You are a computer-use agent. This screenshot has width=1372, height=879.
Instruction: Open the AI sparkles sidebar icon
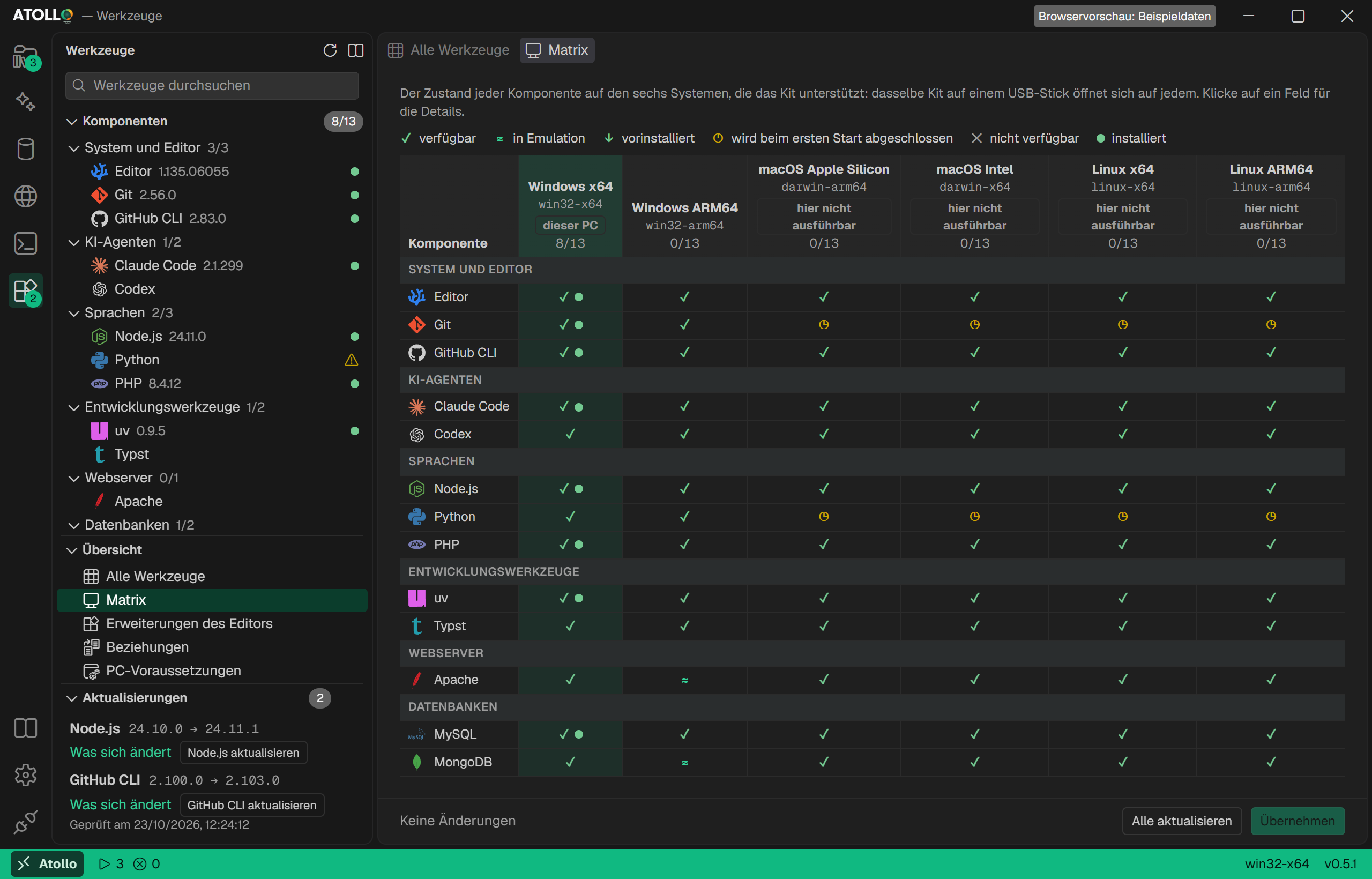pyautogui.click(x=26, y=102)
